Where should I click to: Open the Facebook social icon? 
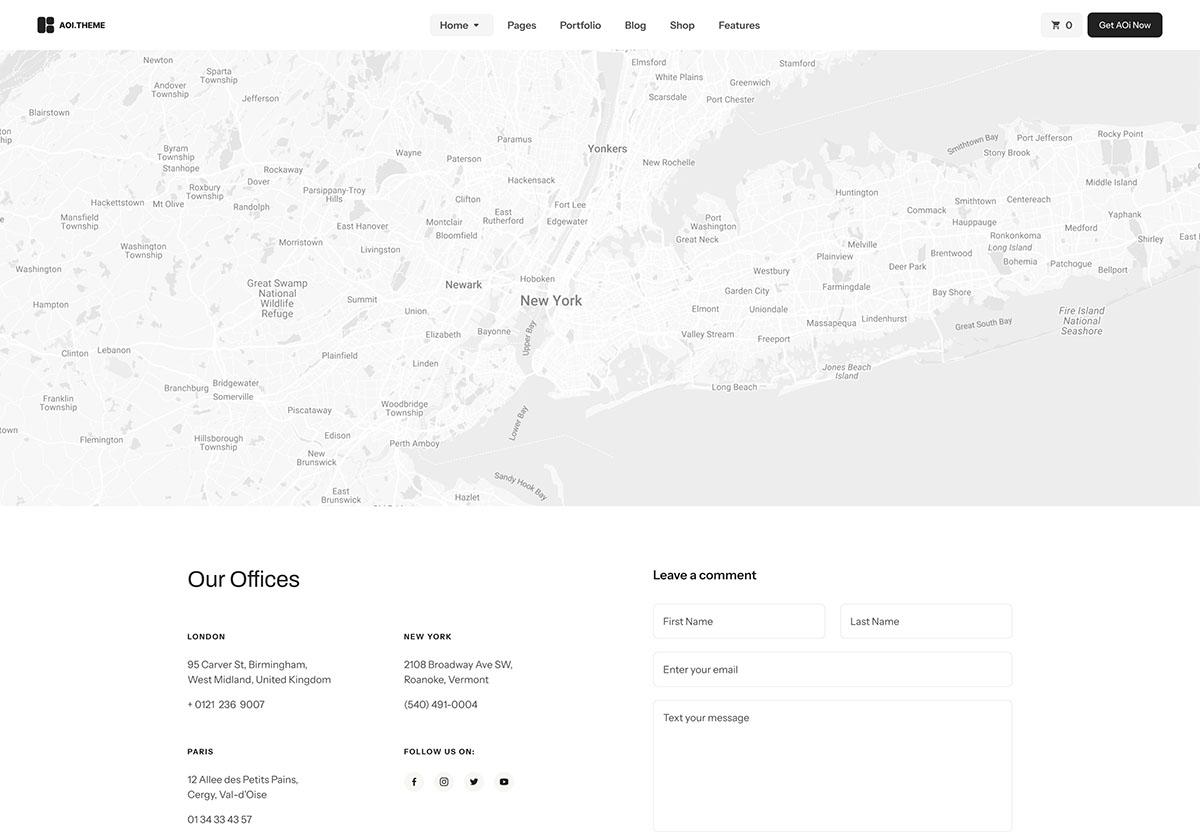pos(414,782)
